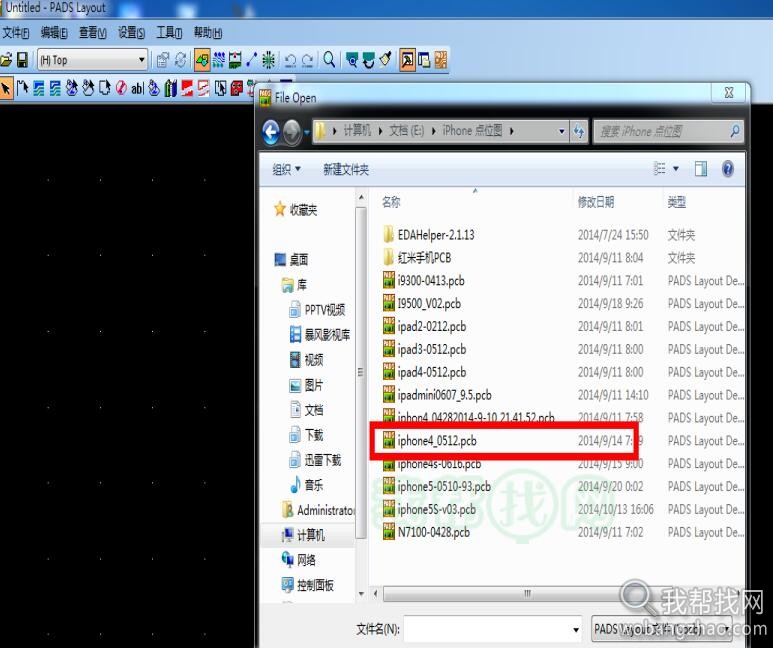This screenshot has width=773, height=648.
Task: Open the filename combo box dropdown arrow
Action: 576,630
